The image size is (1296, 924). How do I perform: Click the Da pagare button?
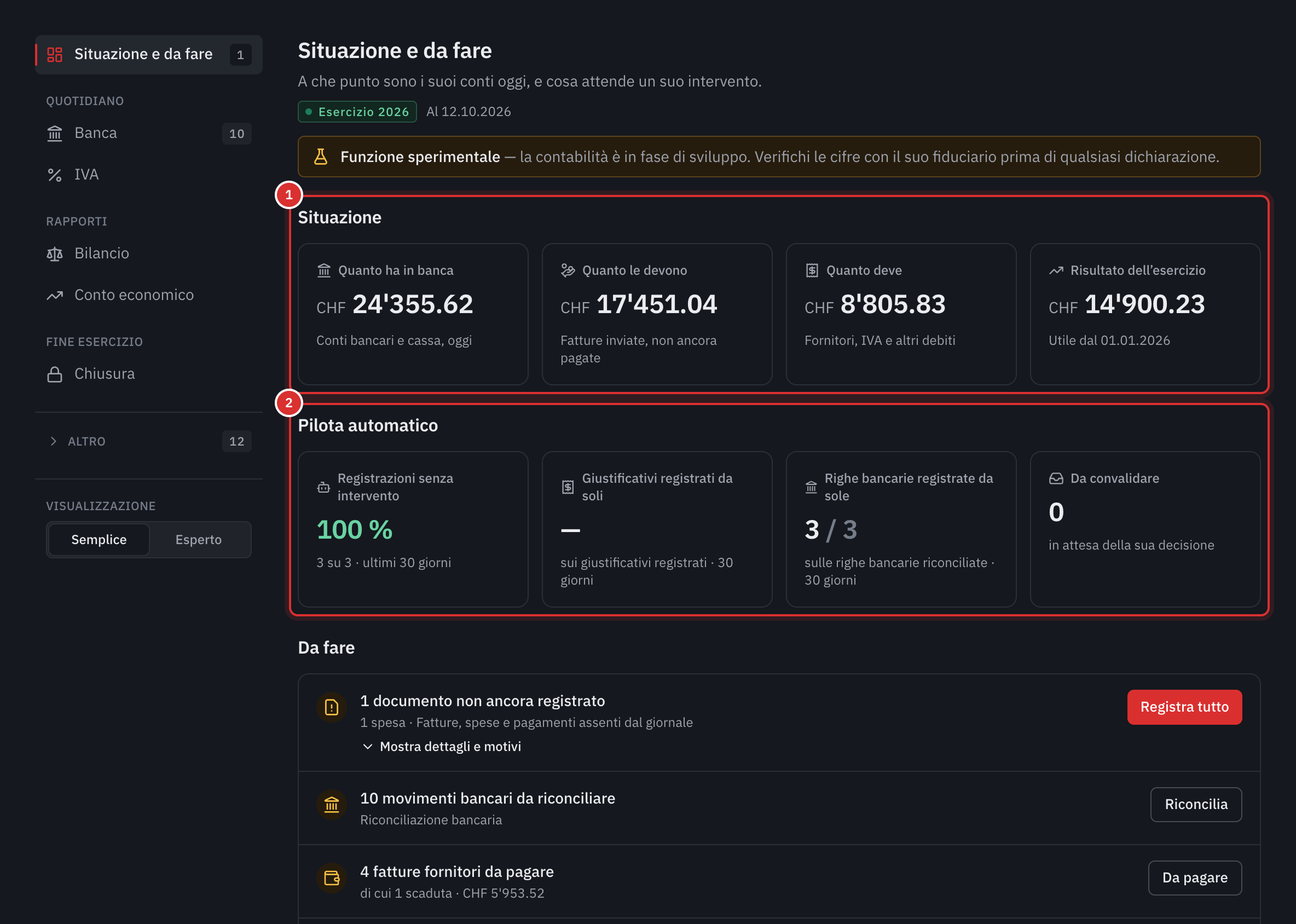[1195, 878]
